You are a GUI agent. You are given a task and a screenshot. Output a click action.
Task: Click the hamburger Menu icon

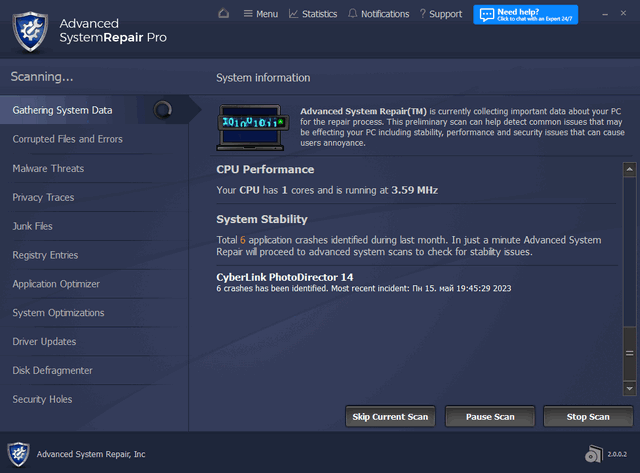248,14
